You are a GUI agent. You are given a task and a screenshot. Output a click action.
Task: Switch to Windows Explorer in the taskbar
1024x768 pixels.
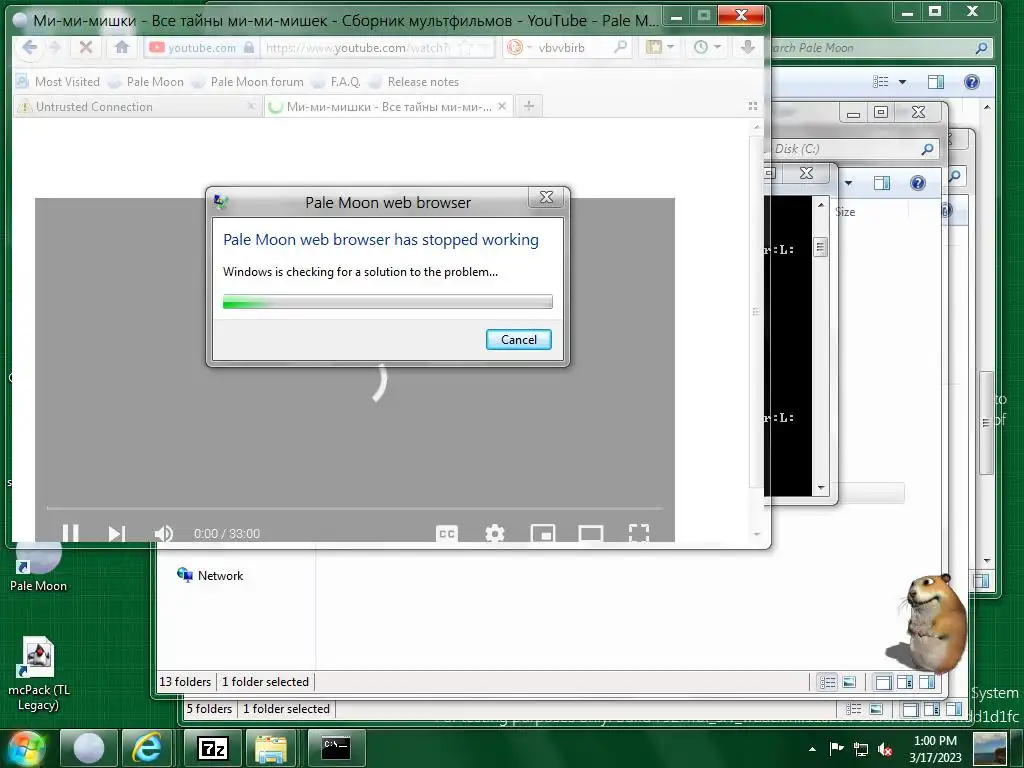pos(271,748)
